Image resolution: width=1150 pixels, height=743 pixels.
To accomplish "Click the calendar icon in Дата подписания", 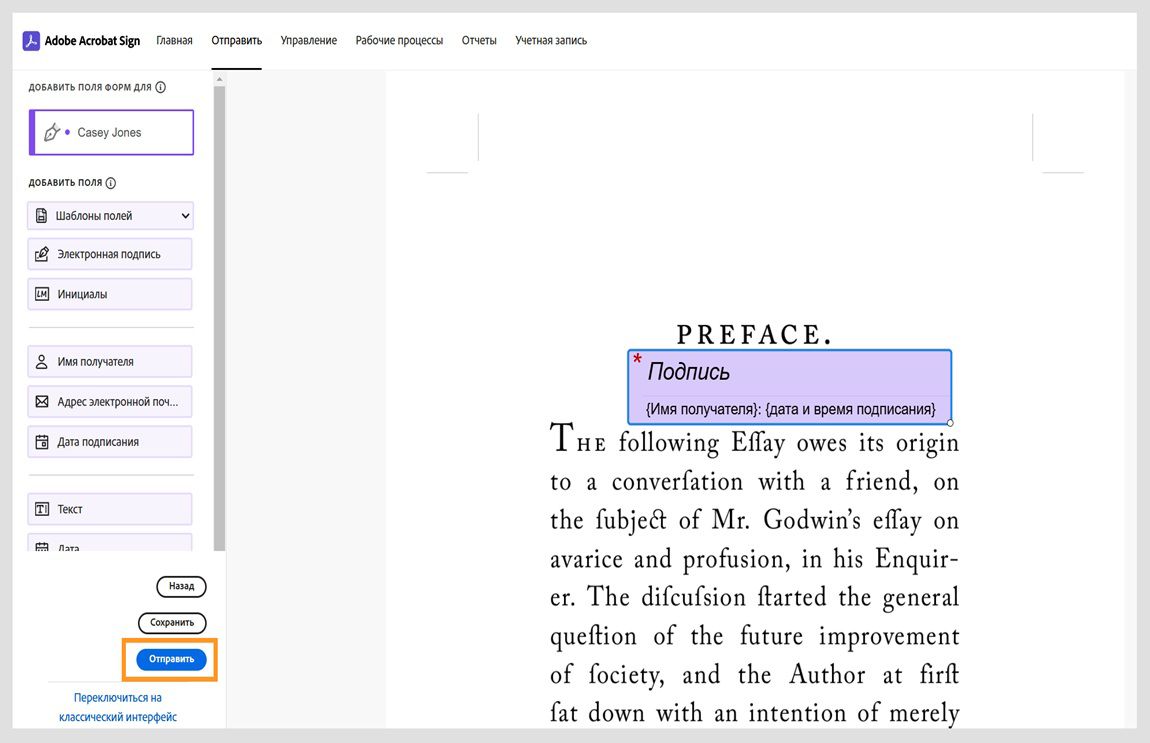I will tap(42, 442).
